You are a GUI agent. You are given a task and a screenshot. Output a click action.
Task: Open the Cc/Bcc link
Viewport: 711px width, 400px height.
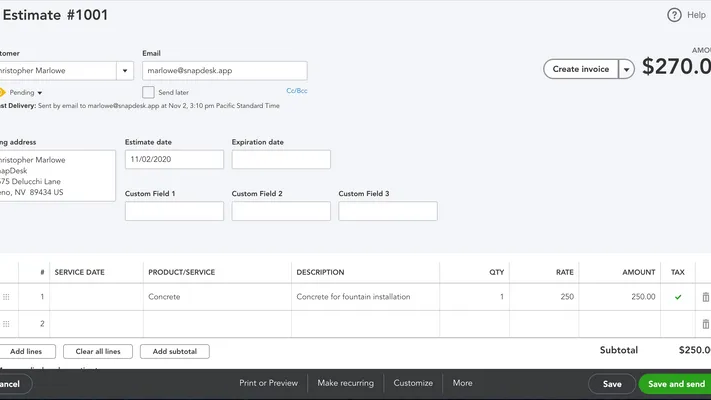(x=296, y=91)
